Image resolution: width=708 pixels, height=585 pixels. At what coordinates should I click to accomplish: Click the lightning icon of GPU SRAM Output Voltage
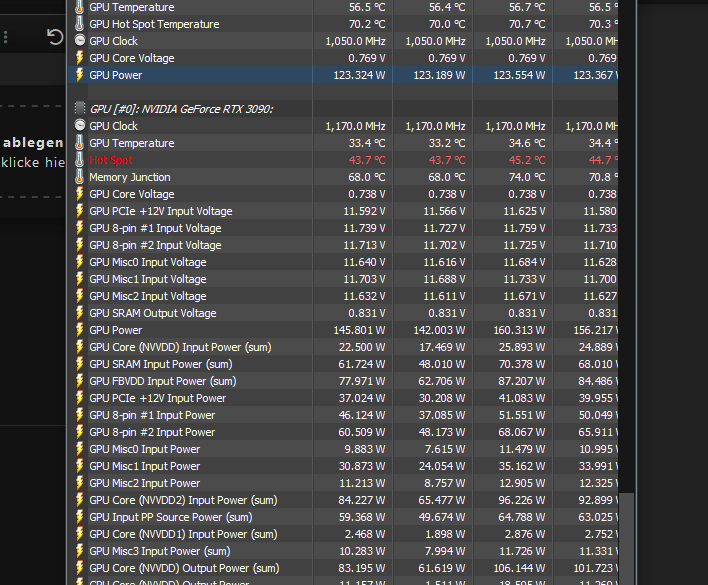[x=79, y=313]
